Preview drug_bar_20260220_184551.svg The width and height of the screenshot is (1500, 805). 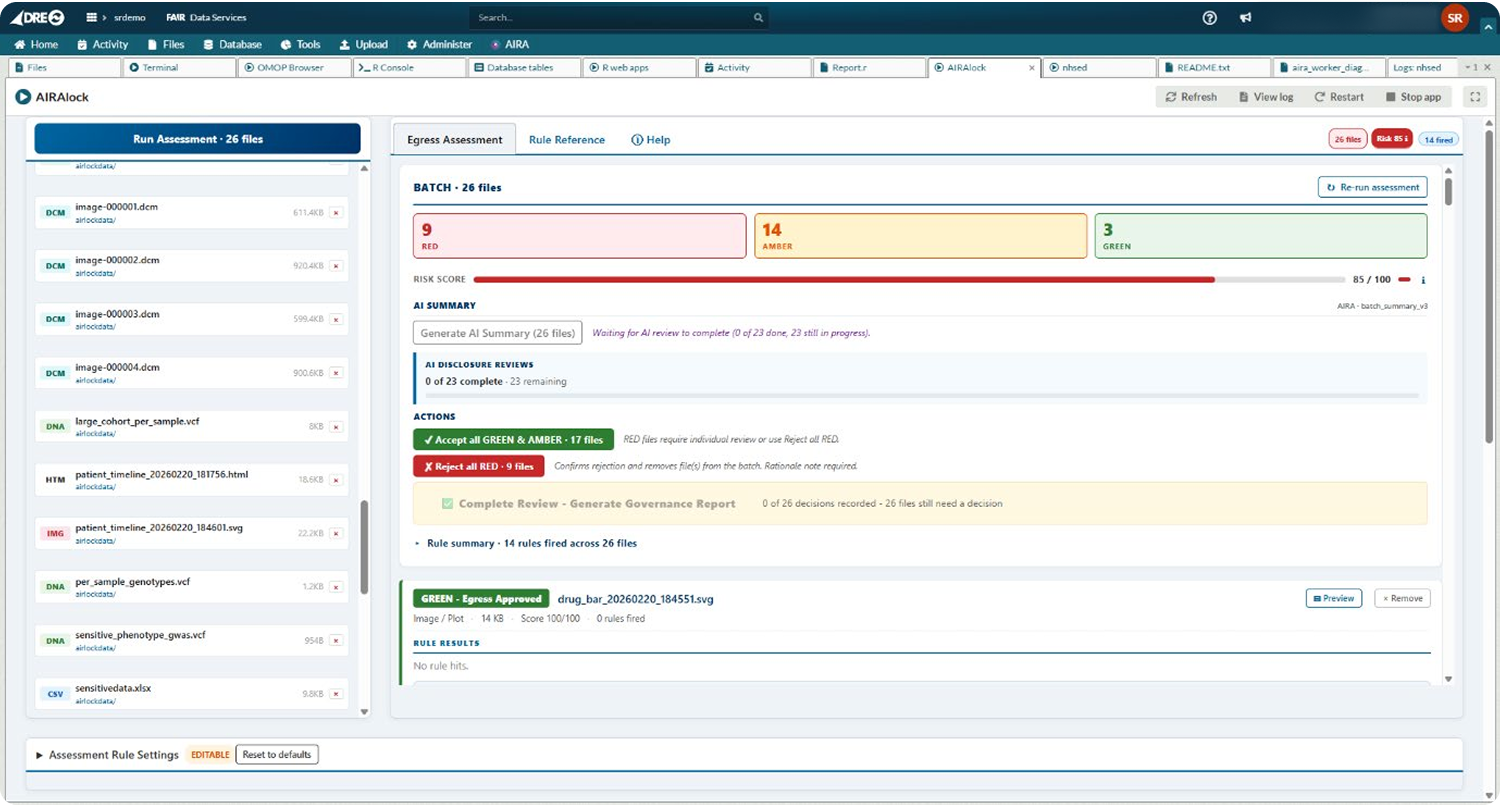tap(1335, 598)
